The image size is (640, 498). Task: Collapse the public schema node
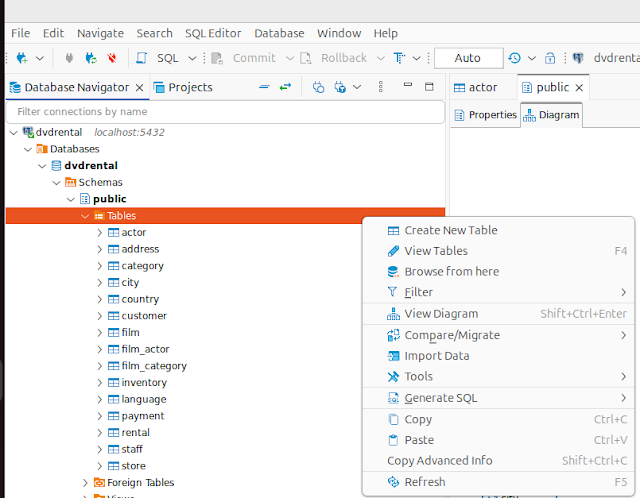click(x=71, y=199)
